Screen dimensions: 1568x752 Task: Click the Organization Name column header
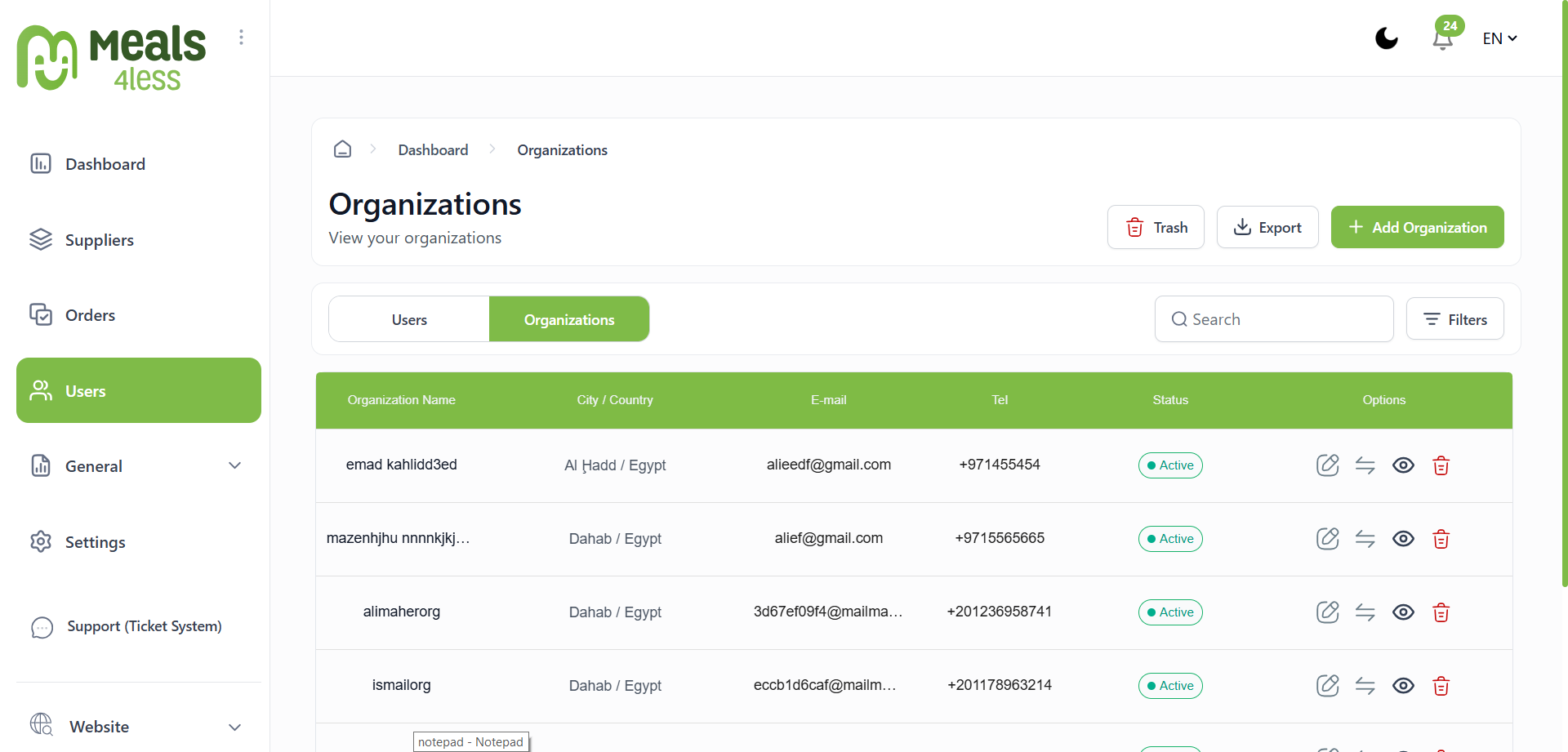(x=401, y=400)
